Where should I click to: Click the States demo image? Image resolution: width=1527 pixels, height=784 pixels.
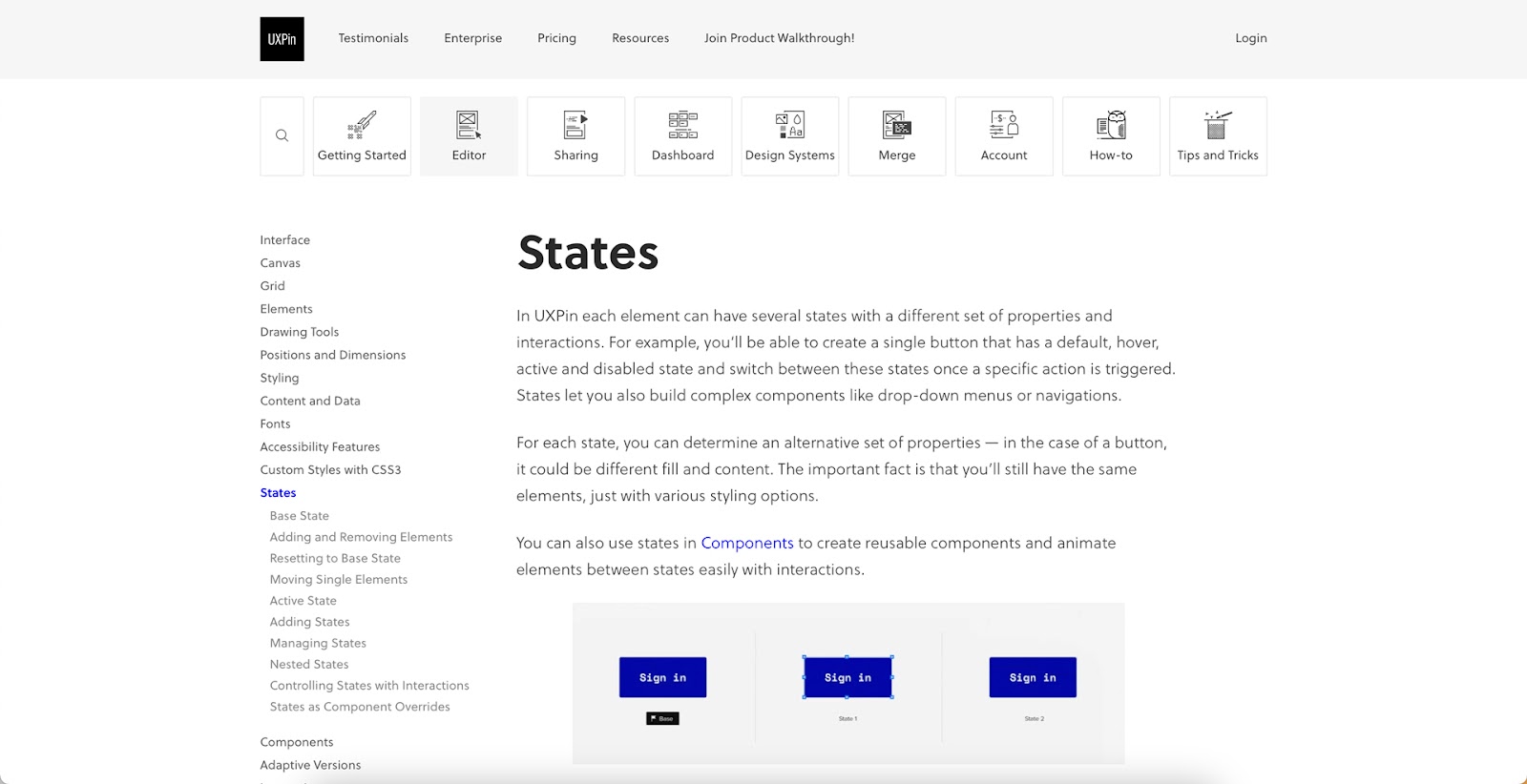tap(848, 683)
